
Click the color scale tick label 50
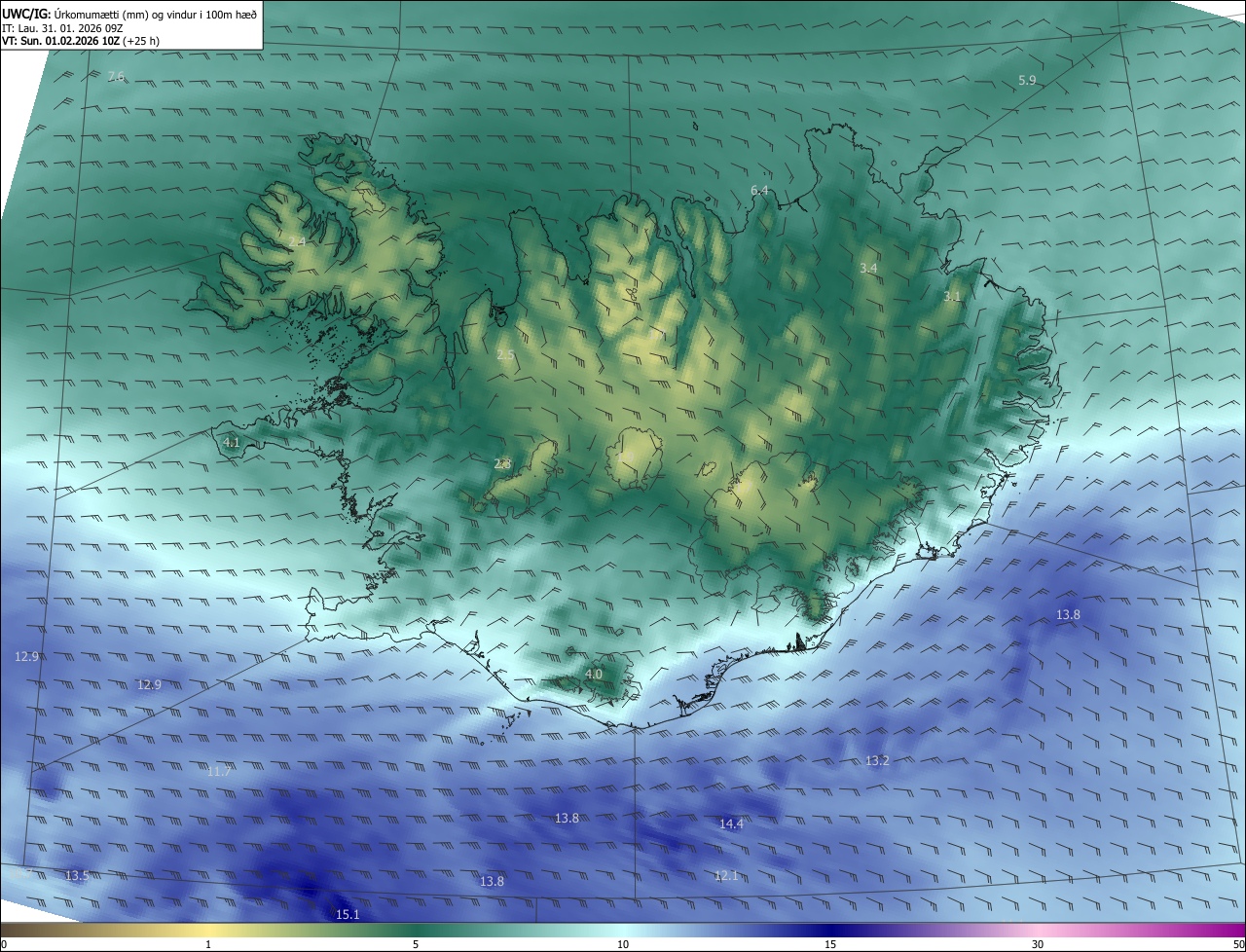click(x=1238, y=944)
